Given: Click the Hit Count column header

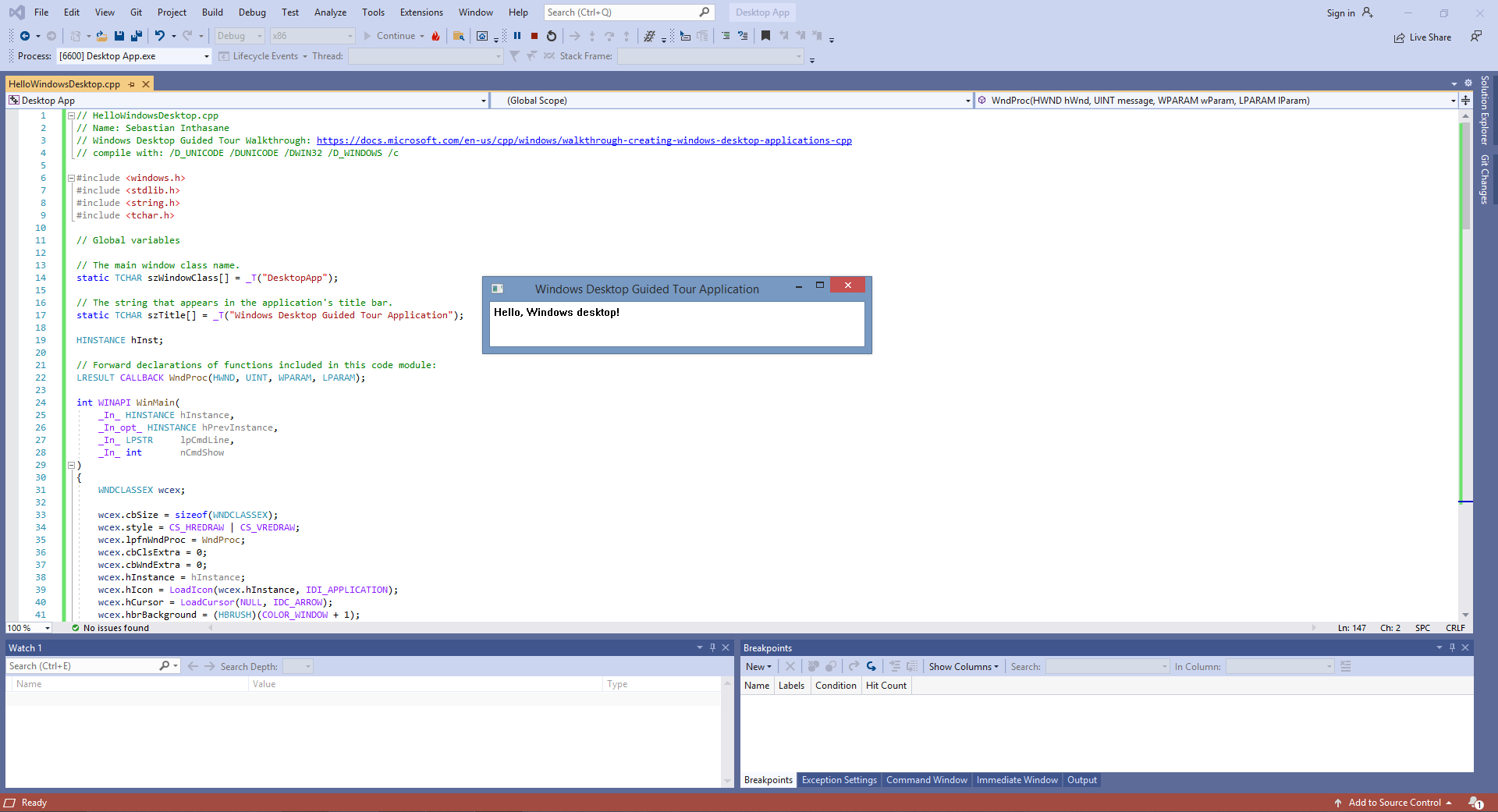Looking at the screenshot, I should 886,686.
